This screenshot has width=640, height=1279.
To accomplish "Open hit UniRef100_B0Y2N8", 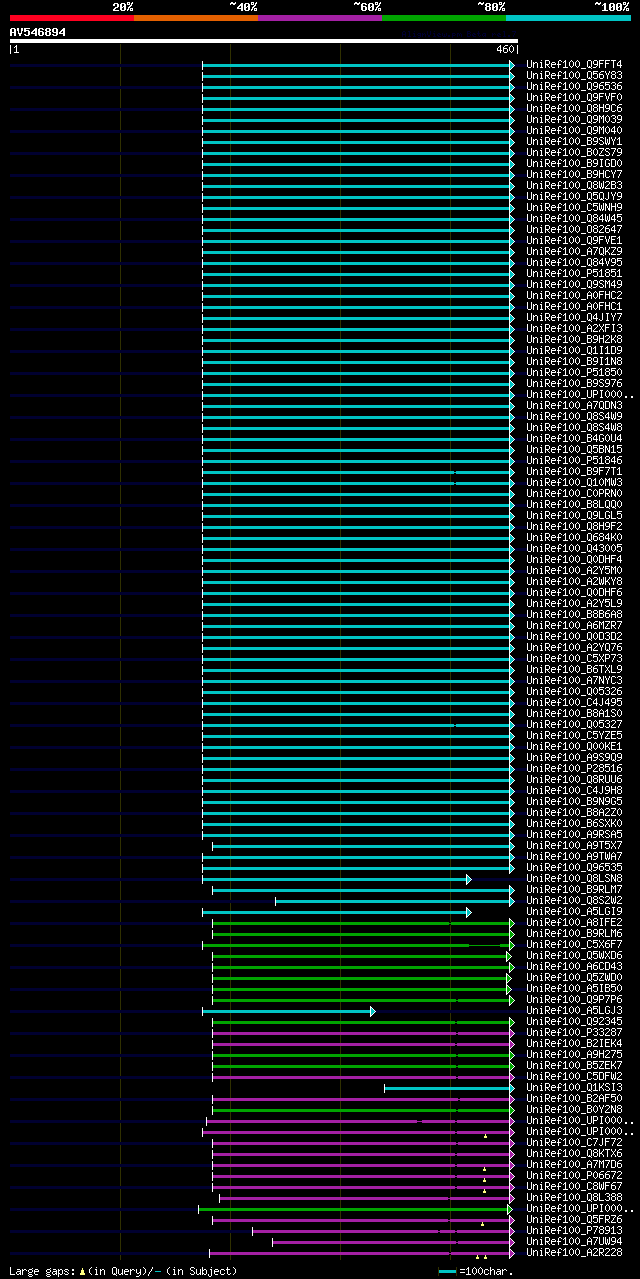I will pyautogui.click(x=574, y=1109).
